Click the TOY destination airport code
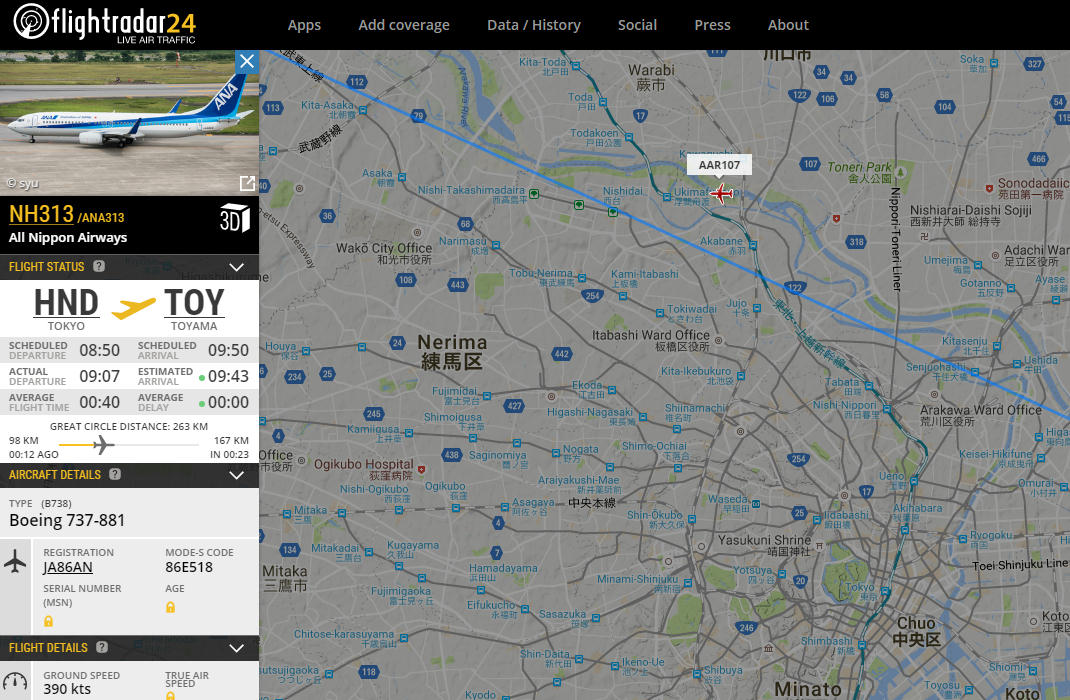The image size is (1070, 700). click(x=194, y=302)
